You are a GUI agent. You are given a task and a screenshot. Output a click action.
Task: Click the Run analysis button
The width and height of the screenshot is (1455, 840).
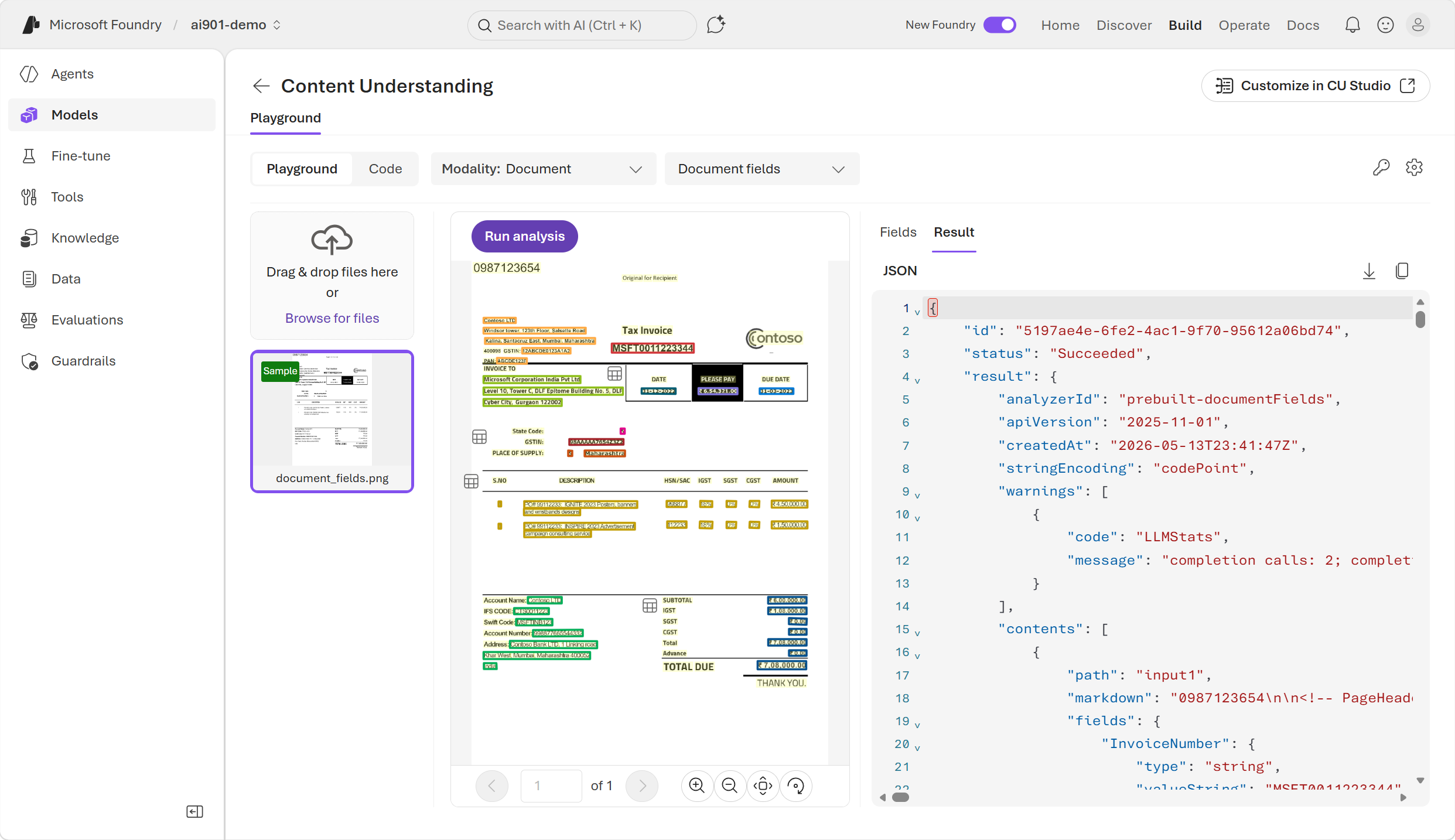click(x=524, y=236)
